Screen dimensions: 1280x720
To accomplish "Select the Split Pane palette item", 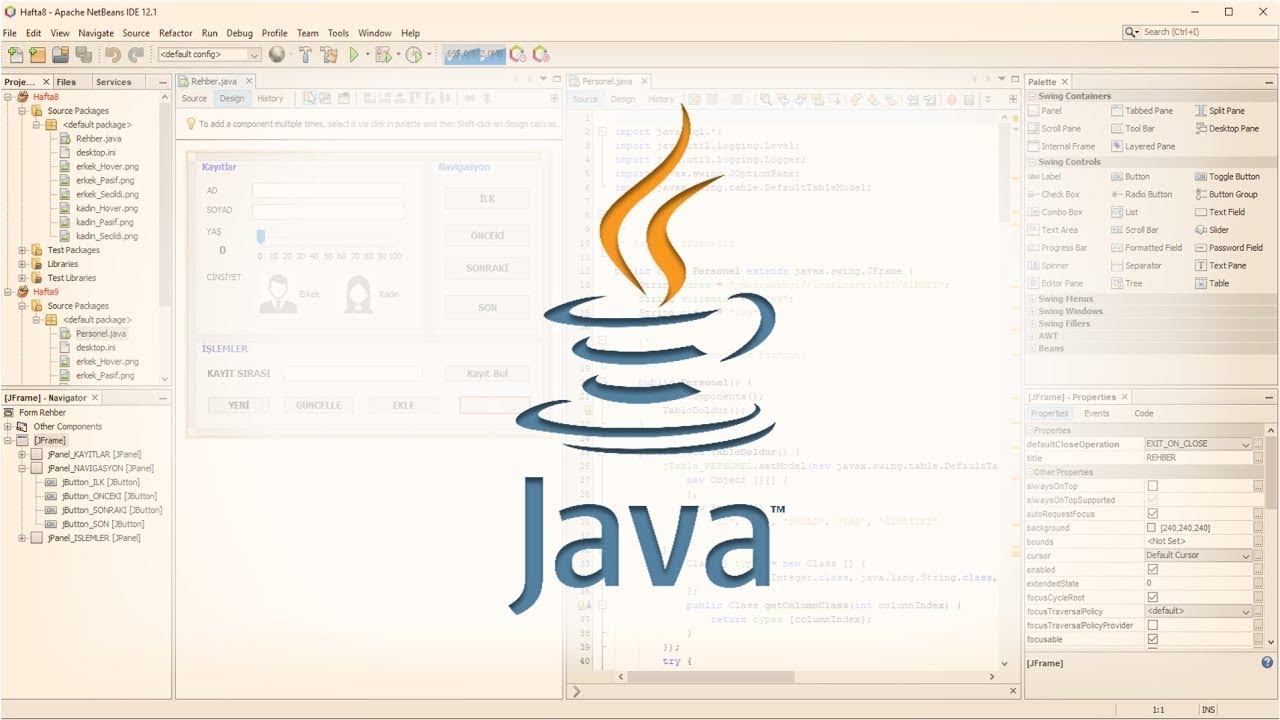I will (x=1220, y=111).
